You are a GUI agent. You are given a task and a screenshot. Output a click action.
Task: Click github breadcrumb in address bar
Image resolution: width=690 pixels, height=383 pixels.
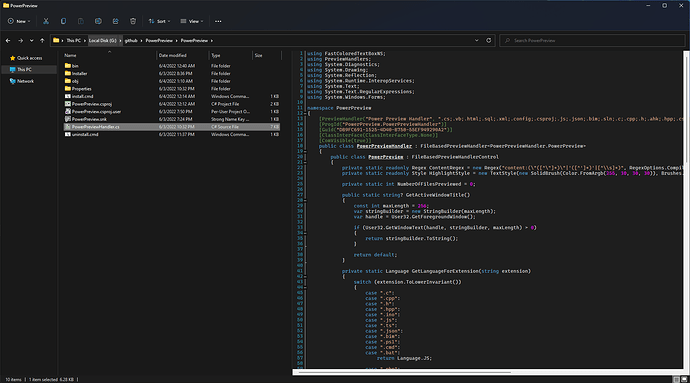pos(131,41)
